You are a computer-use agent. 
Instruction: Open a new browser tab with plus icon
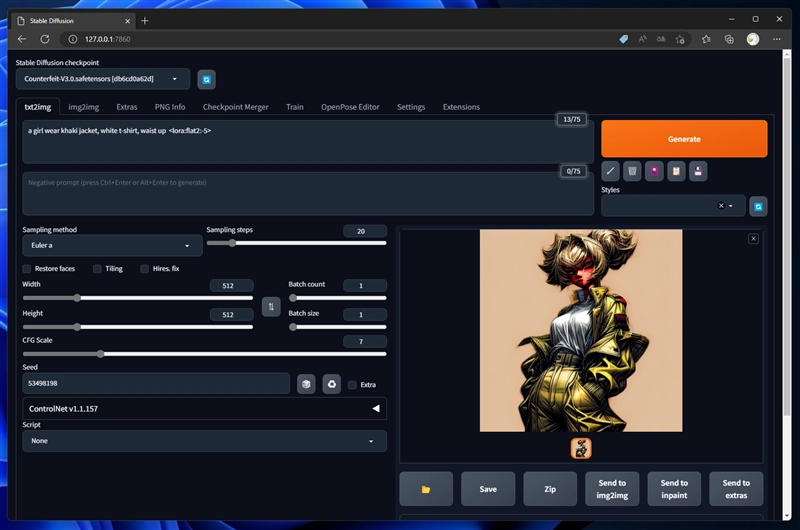[145, 20]
